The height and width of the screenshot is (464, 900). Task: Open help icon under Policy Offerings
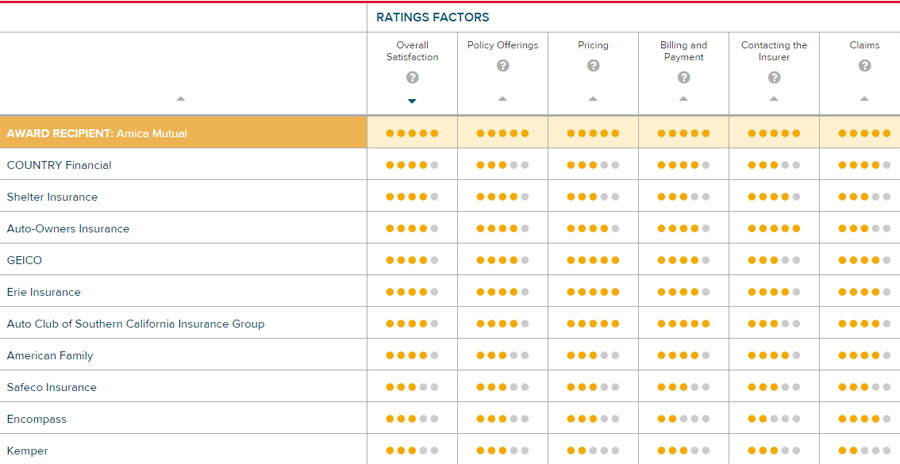pos(503,65)
